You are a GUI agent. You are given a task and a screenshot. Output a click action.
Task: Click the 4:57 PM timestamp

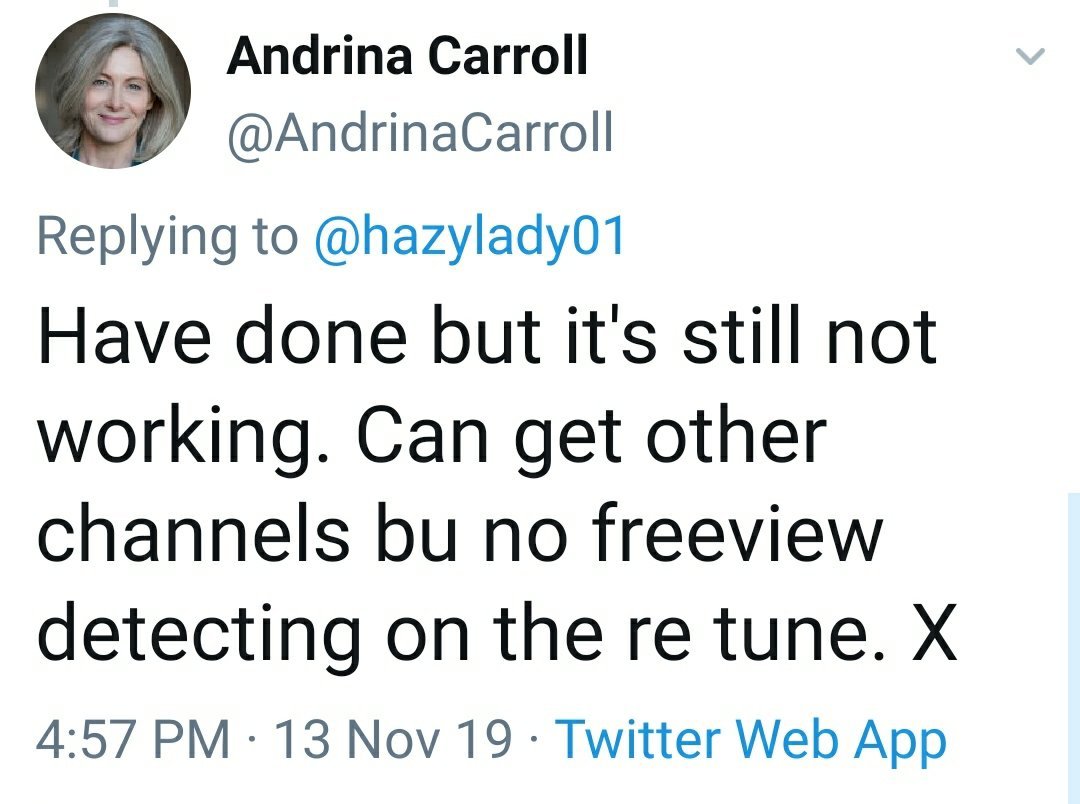(132, 741)
